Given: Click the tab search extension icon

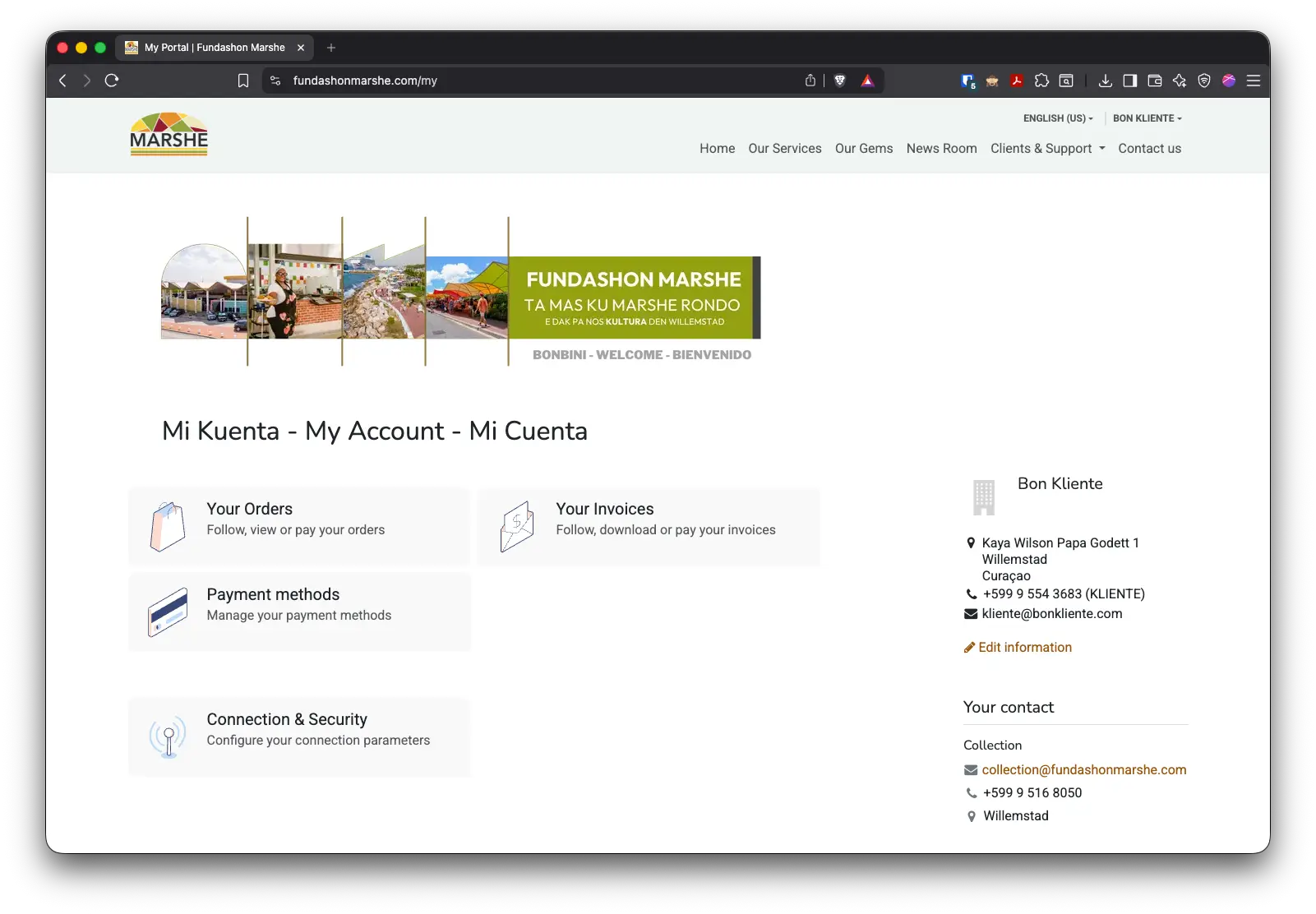Looking at the screenshot, I should point(1066,81).
